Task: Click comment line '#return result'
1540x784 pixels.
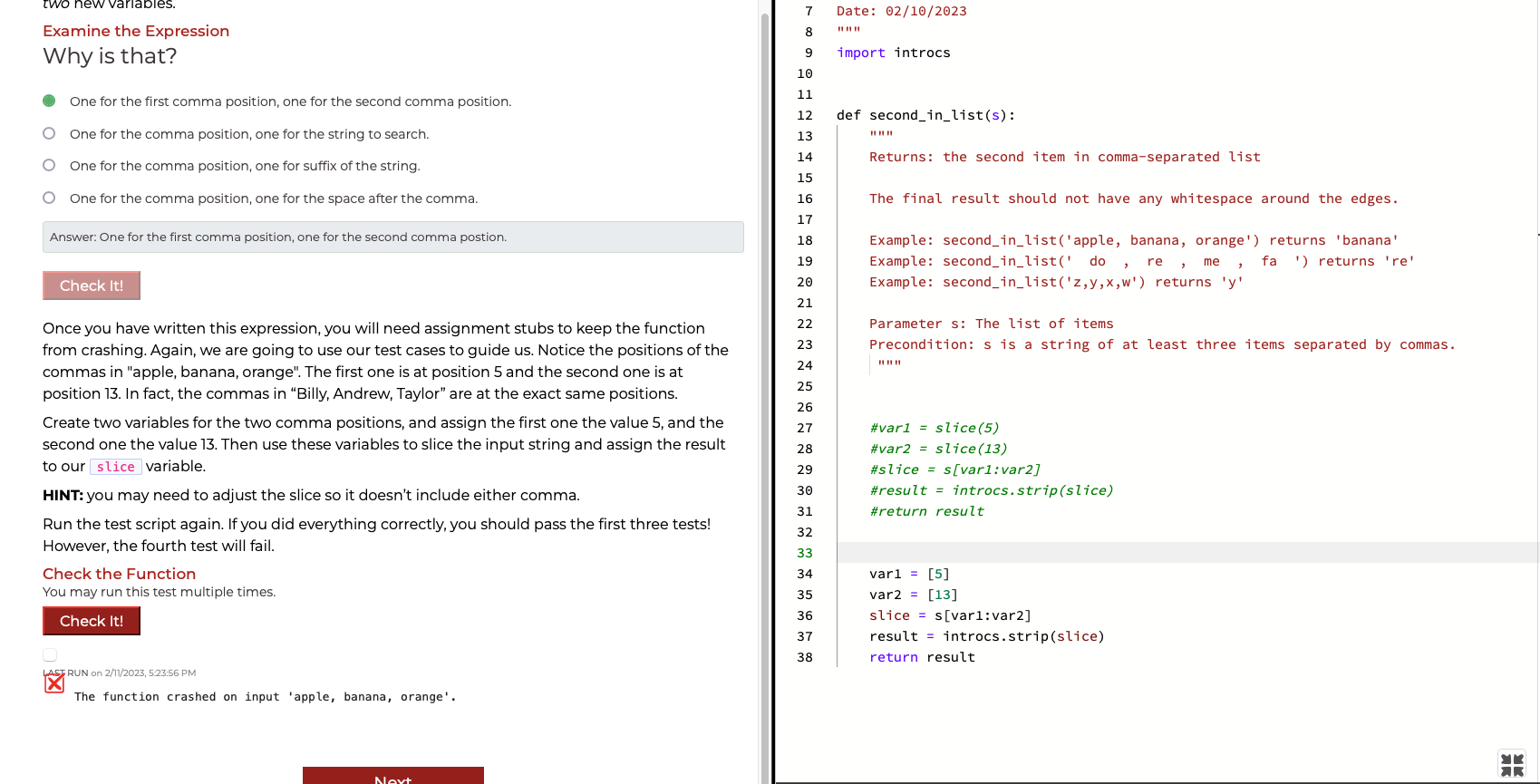Action: 926,511
